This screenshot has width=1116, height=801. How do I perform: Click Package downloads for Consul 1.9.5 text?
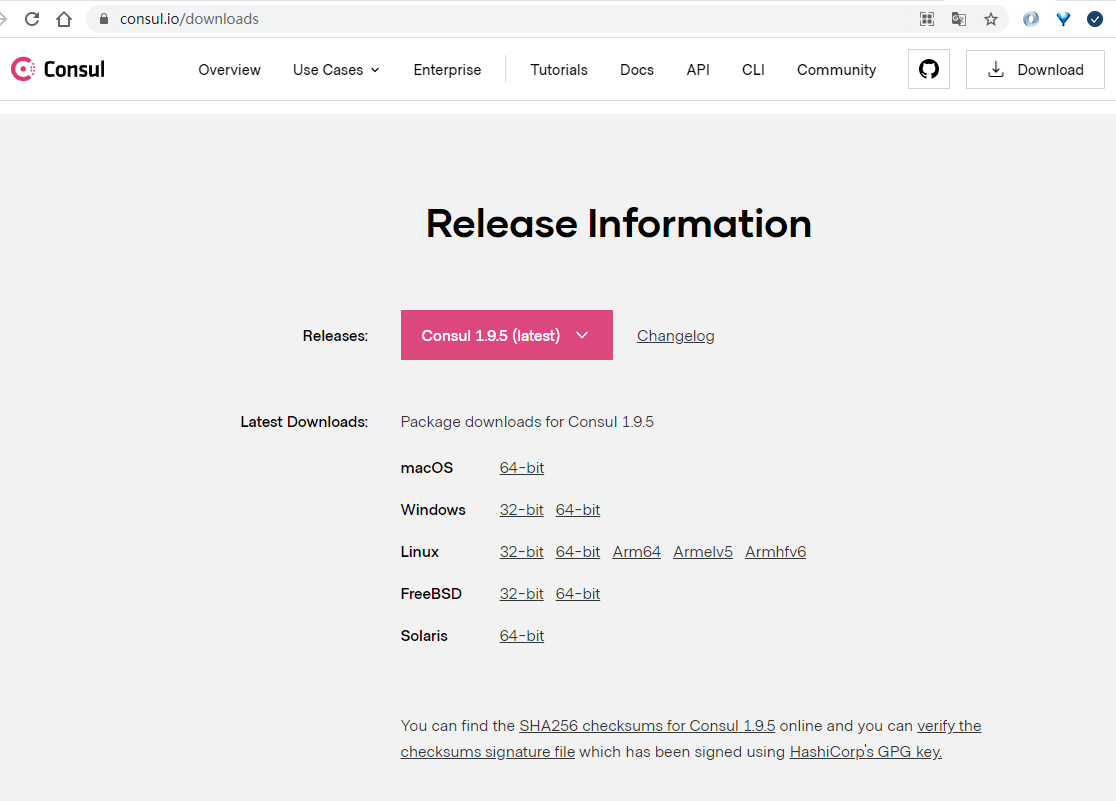tap(527, 422)
